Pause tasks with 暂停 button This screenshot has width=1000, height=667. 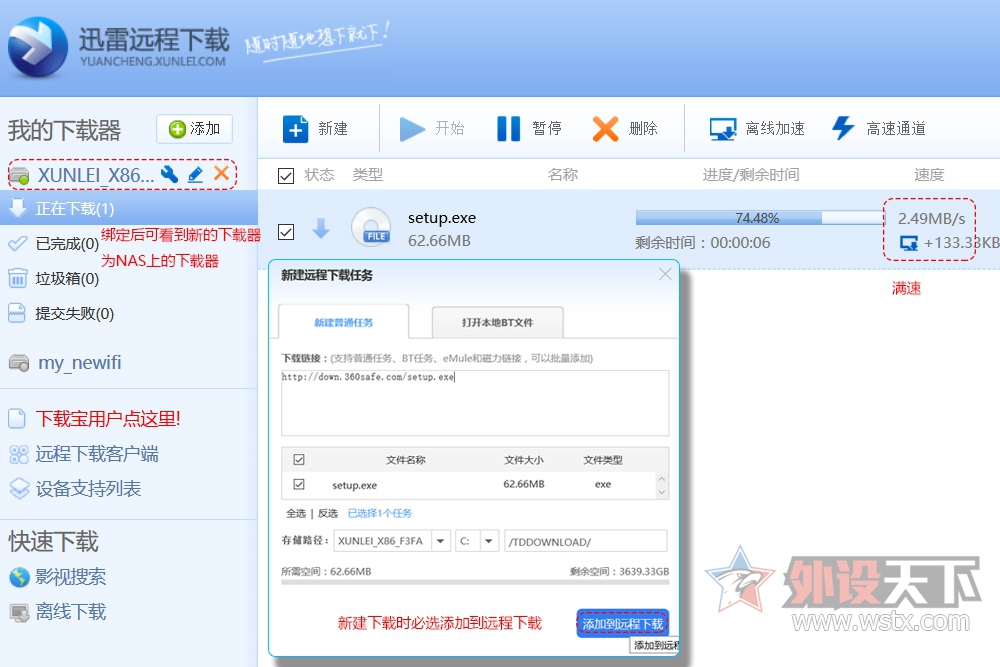[529, 129]
